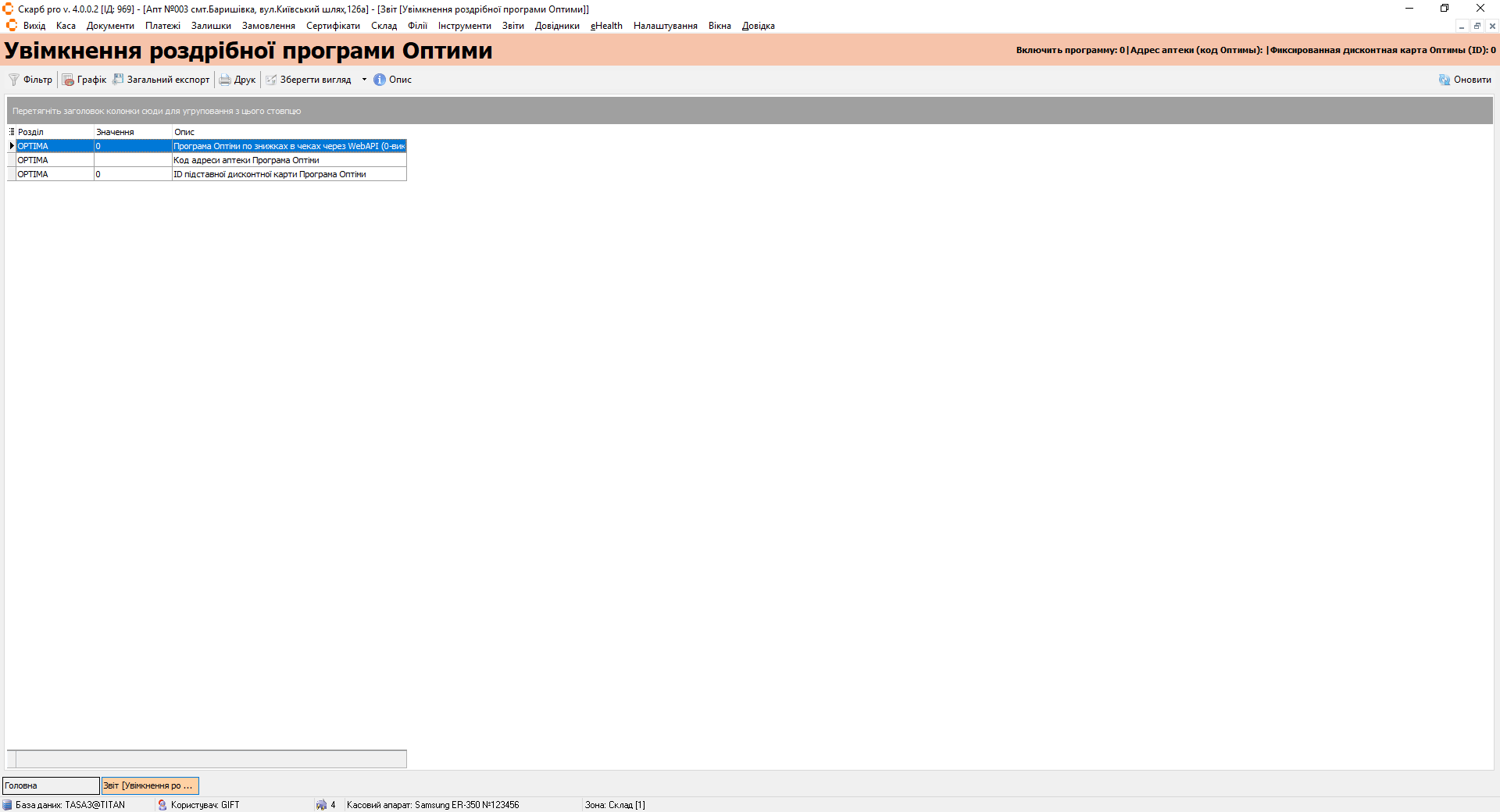This screenshot has height=812, width=1500.
Task: Expand the Зберегти вигляд dropdown arrow
Action: (x=364, y=80)
